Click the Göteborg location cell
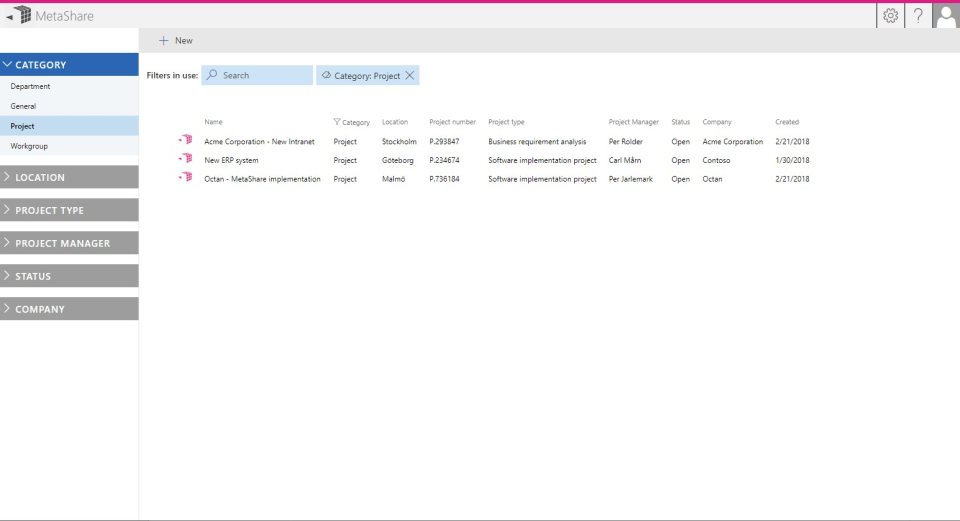Viewport: 960px width, 521px height. tap(398, 160)
